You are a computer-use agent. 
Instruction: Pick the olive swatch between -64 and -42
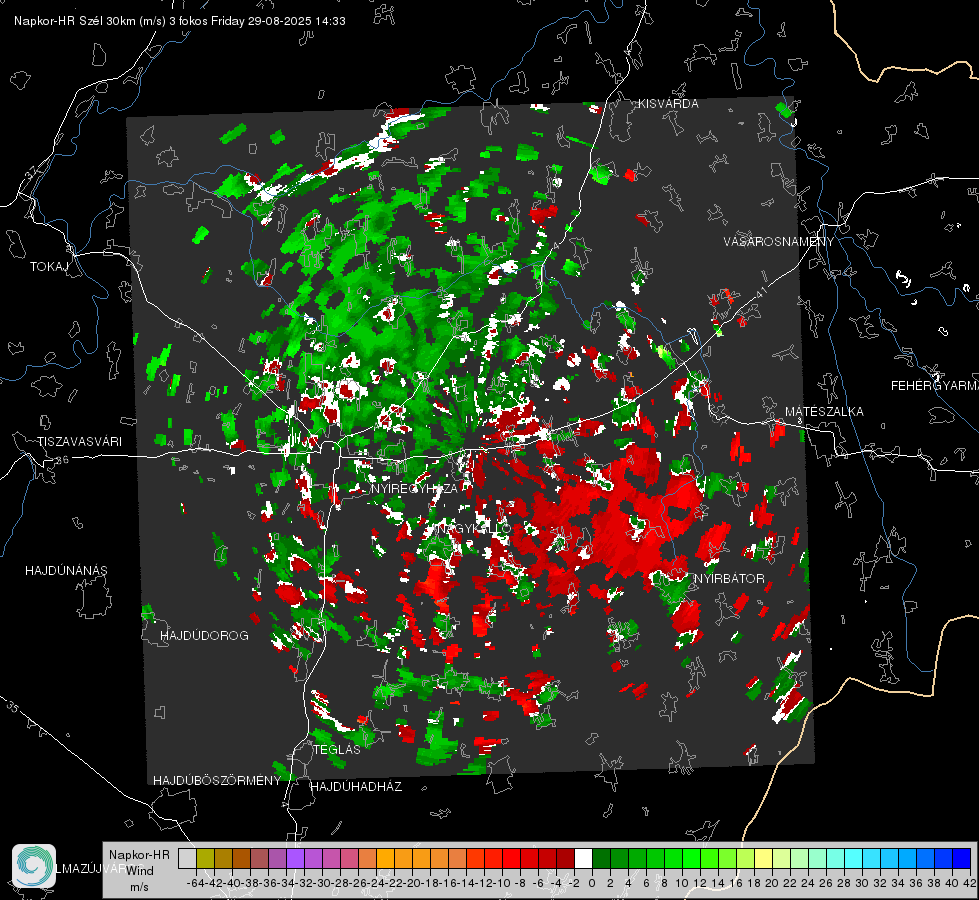(x=205, y=858)
